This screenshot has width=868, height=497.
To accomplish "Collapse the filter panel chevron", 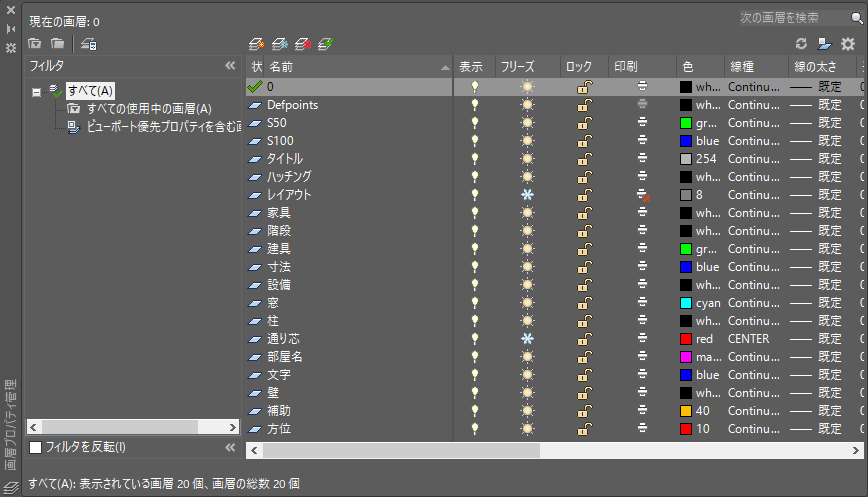I will (x=230, y=66).
